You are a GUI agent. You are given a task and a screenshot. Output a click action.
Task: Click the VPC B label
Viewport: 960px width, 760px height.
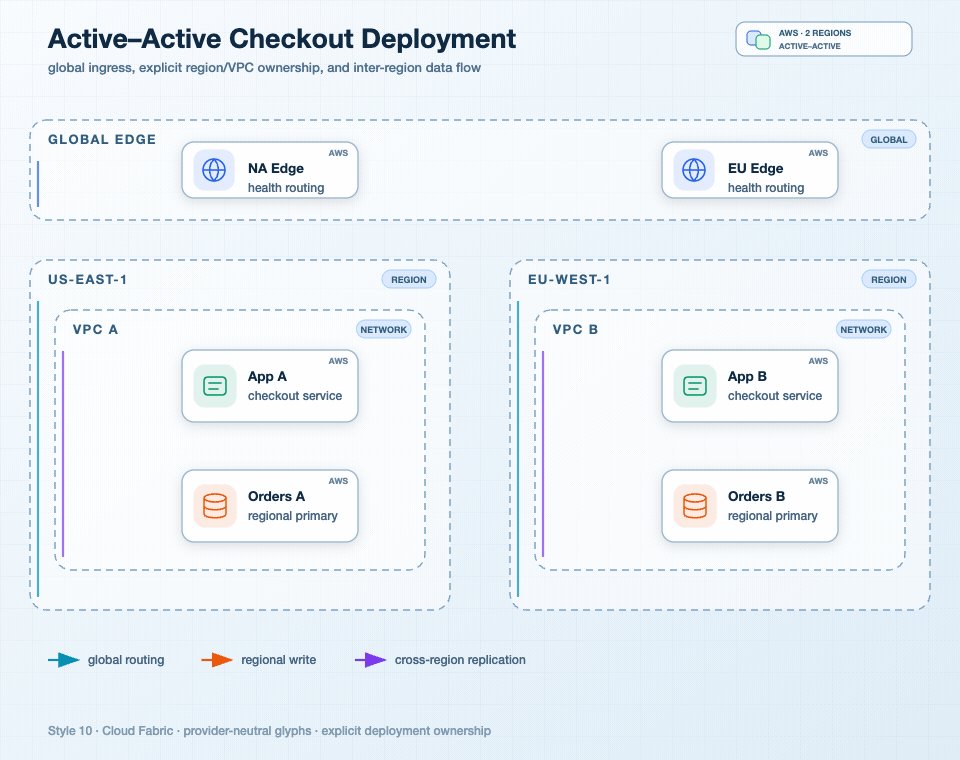(575, 329)
